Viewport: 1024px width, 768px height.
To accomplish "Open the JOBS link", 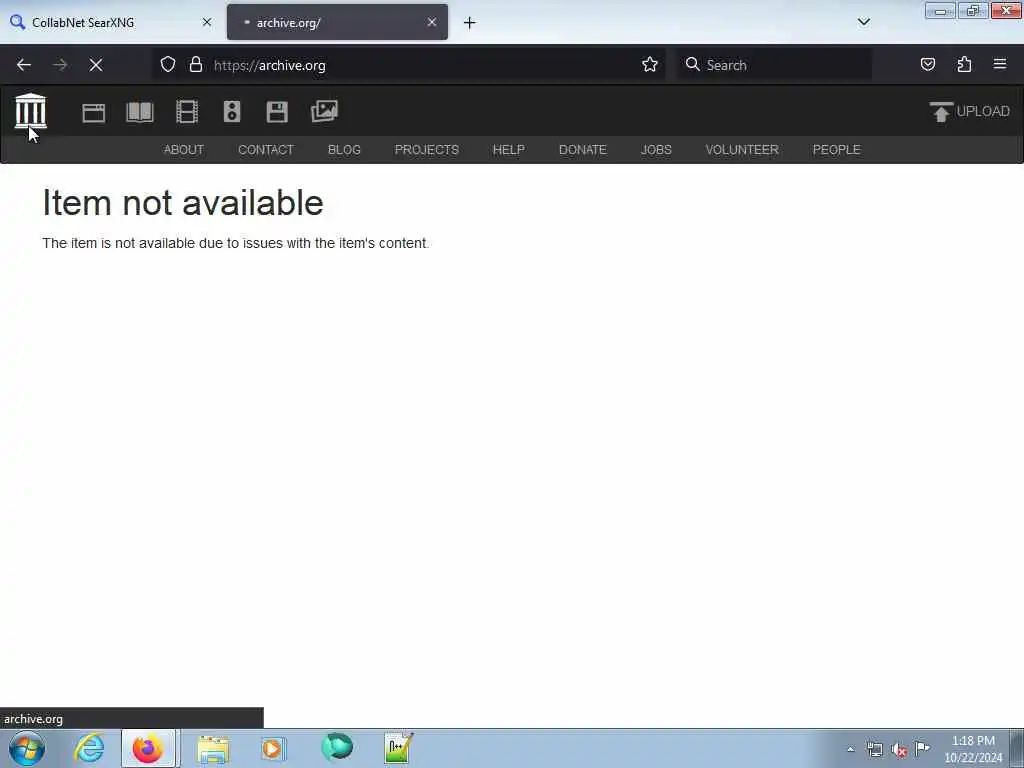I will coord(656,150).
